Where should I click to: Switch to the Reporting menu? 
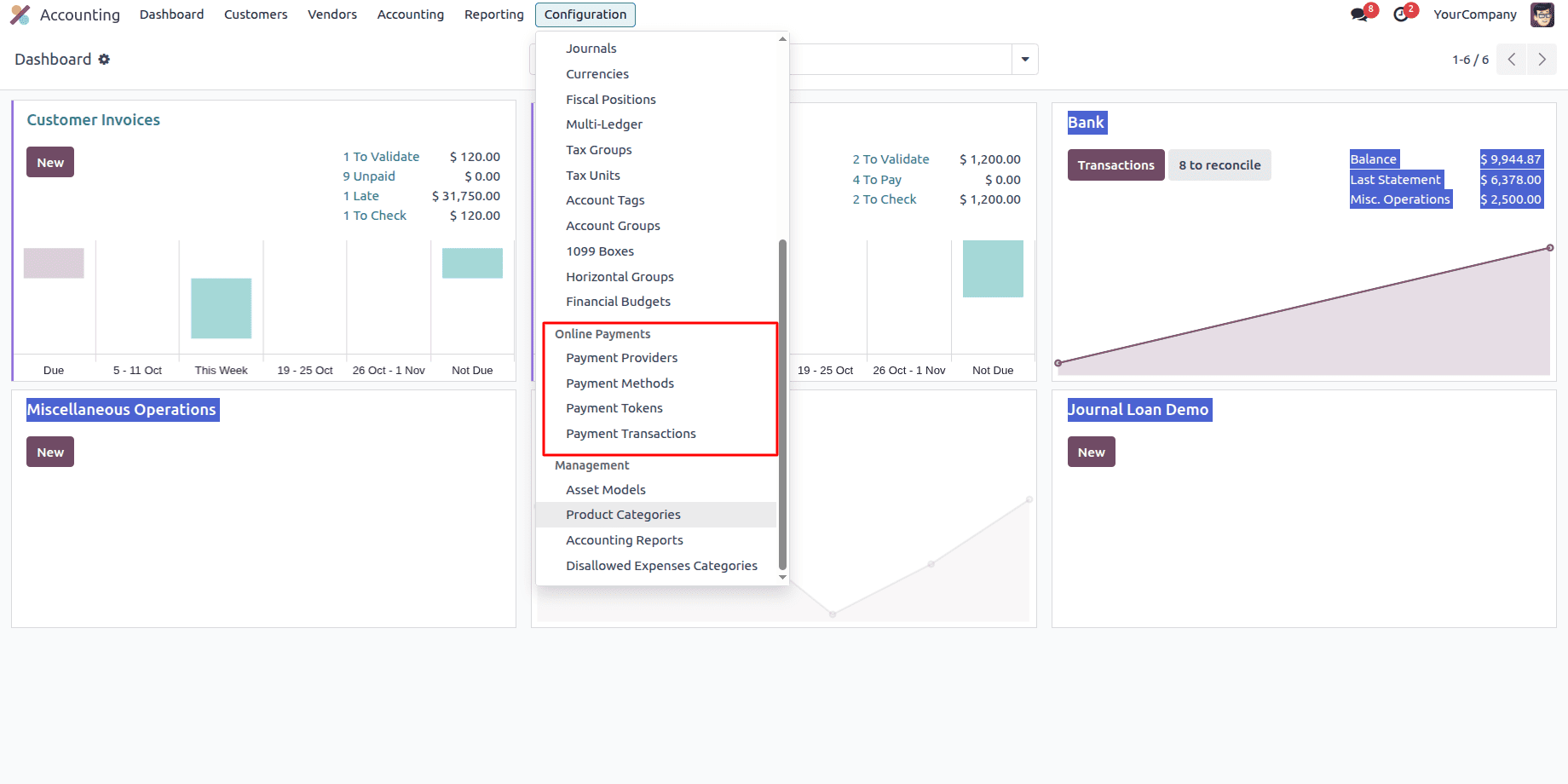click(493, 14)
